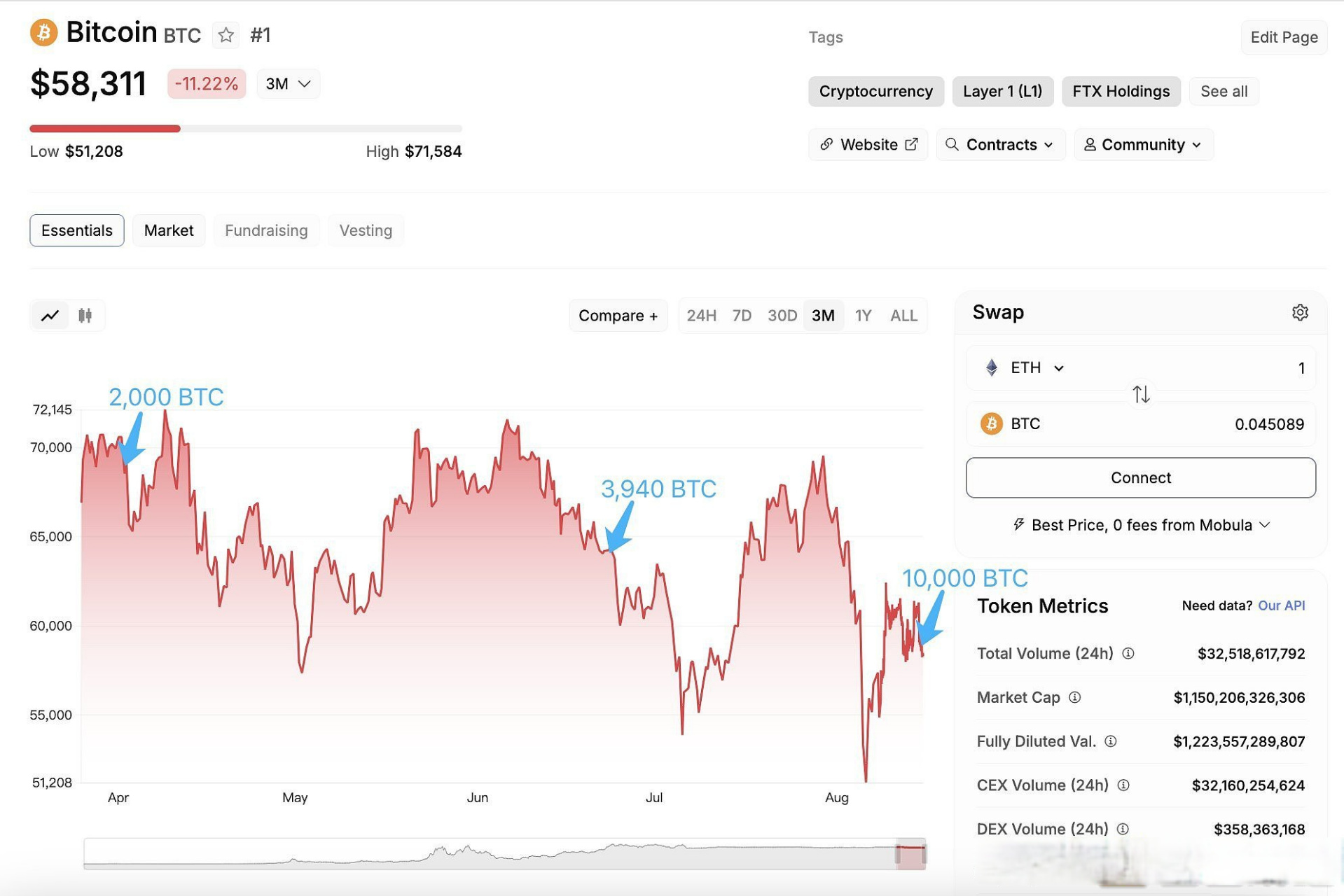Open info for Total Volume (24h)
1344x896 pixels.
1128,653
